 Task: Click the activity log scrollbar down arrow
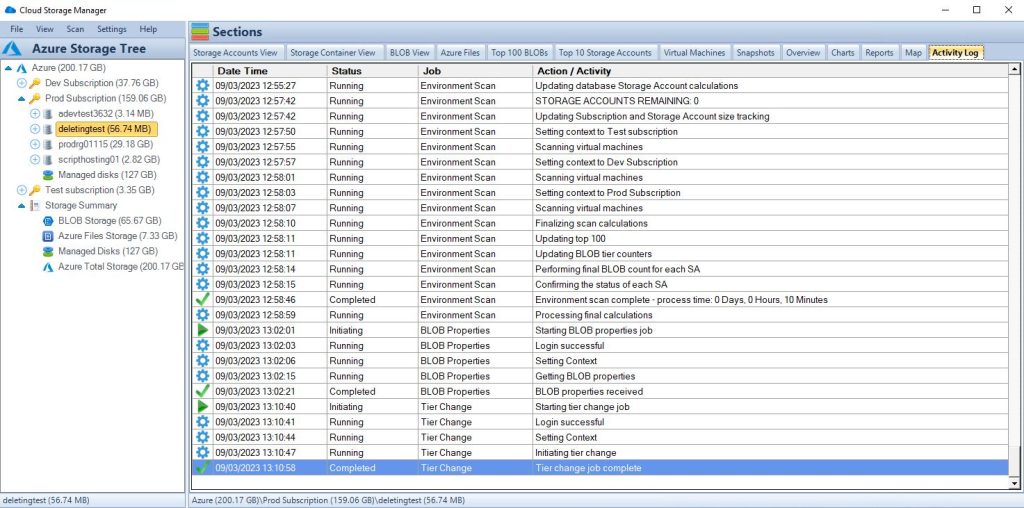pos(1014,484)
